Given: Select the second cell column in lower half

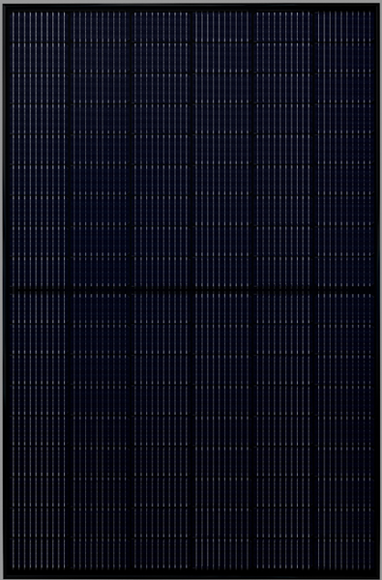Looking at the screenshot, I should [x=100, y=431].
